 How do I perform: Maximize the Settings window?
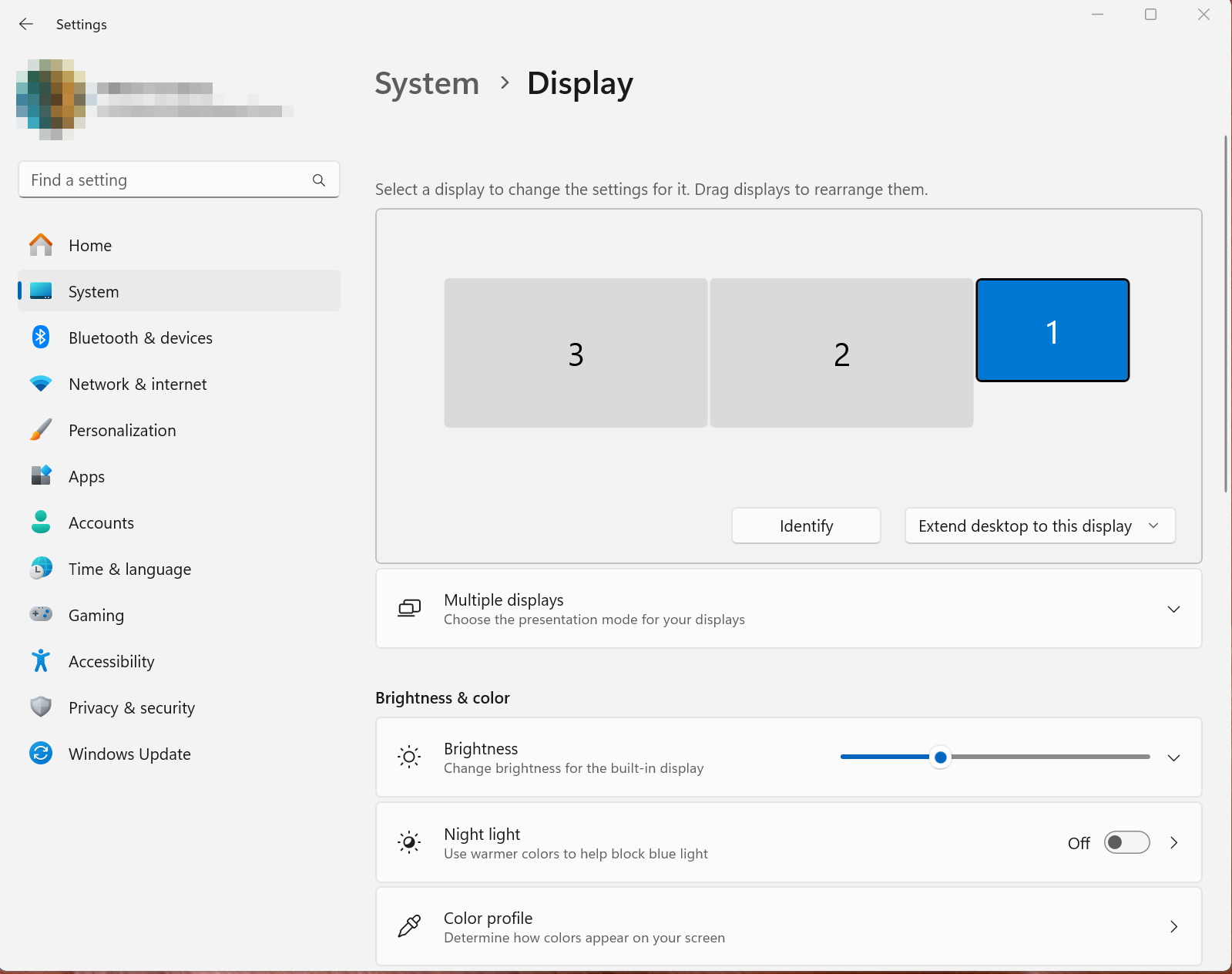[1150, 14]
